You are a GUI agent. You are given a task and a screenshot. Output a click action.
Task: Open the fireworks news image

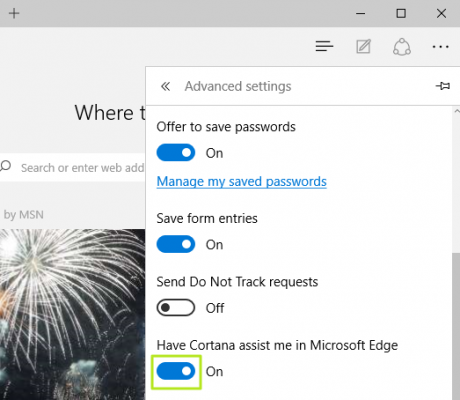pyautogui.click(x=72, y=314)
